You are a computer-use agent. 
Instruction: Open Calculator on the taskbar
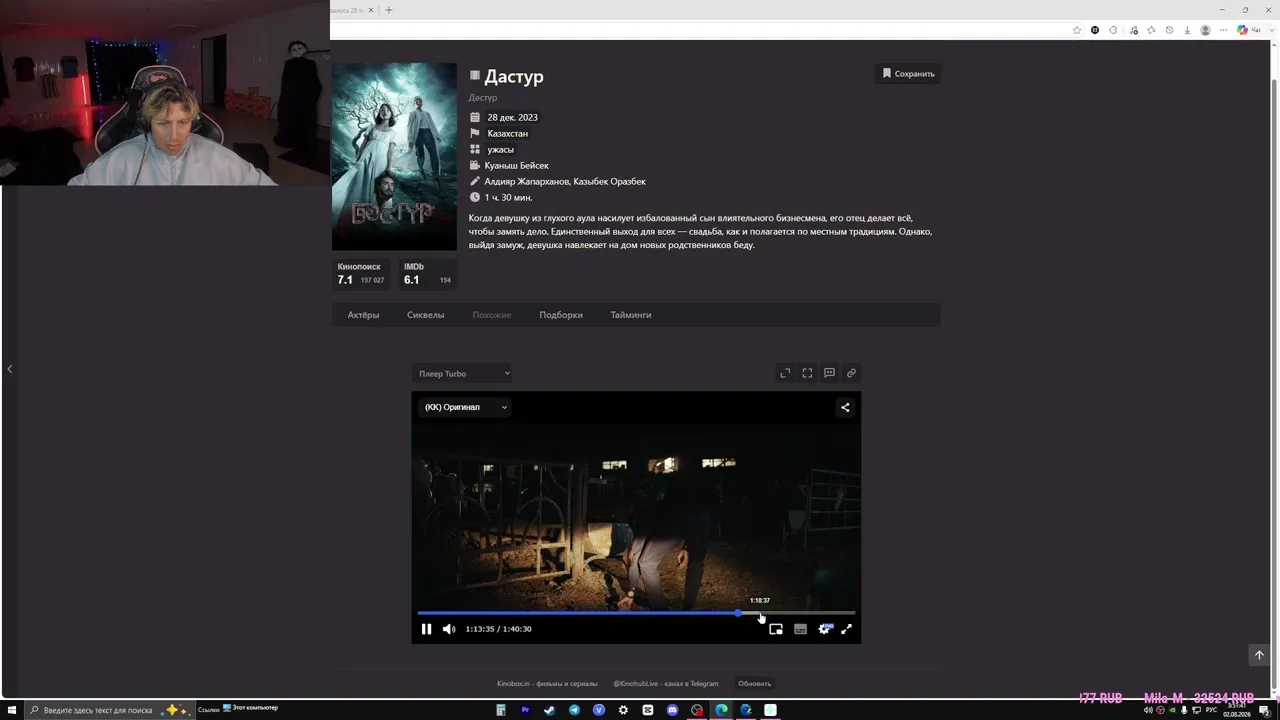click(x=501, y=710)
